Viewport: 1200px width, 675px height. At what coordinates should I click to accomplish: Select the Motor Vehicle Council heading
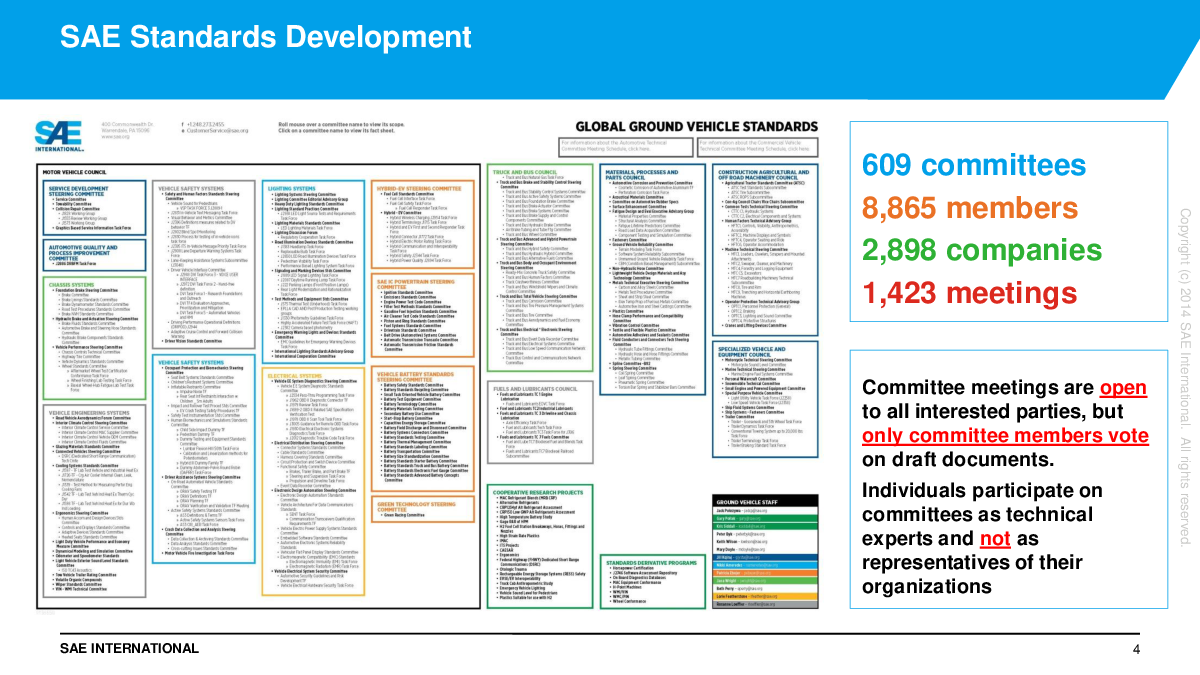76,171
